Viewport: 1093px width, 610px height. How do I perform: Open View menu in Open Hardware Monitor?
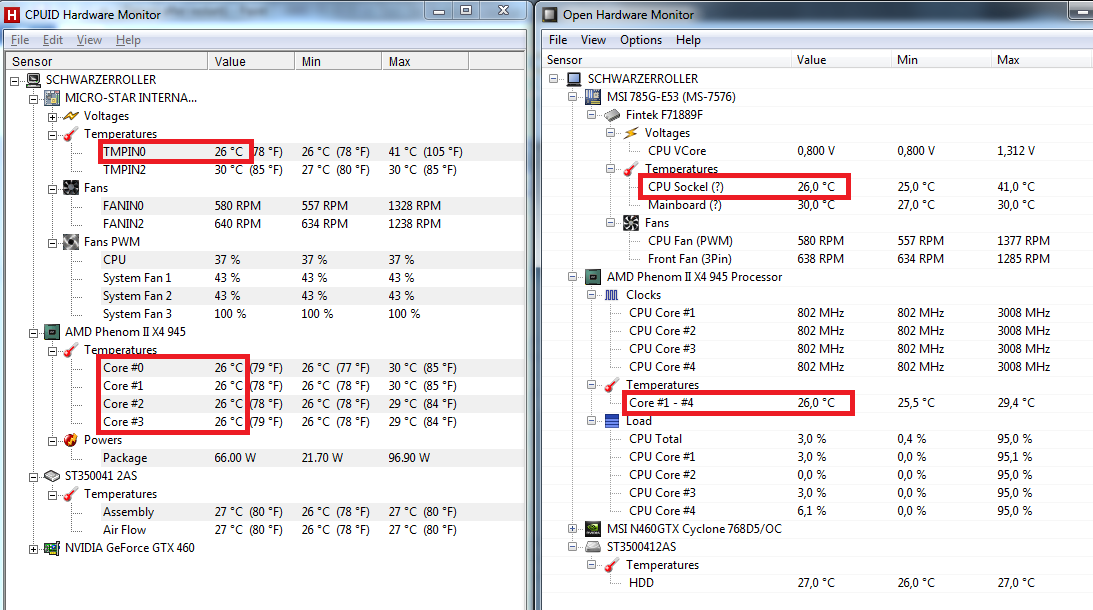coord(593,40)
